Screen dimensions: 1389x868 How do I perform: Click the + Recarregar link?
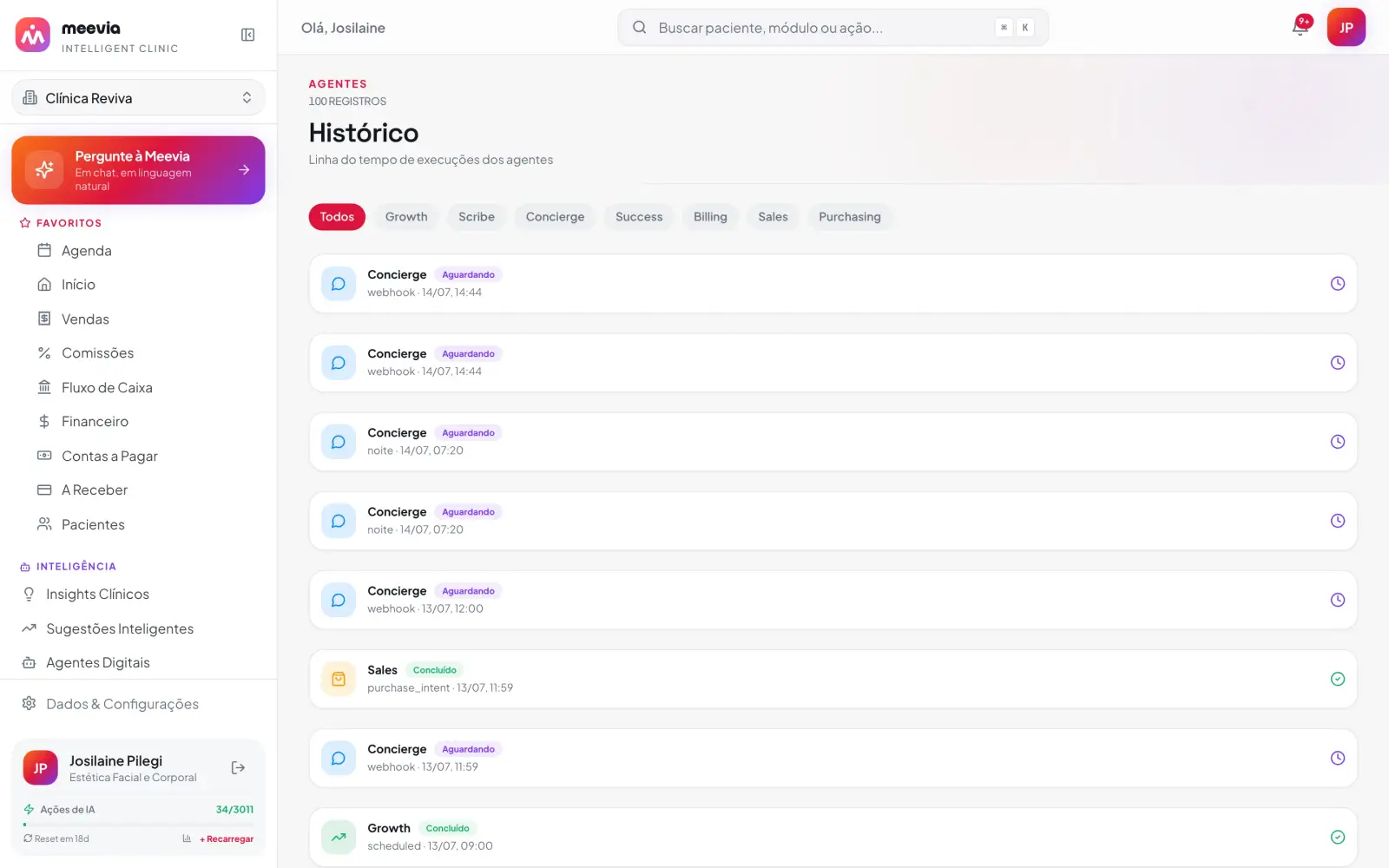pos(227,839)
